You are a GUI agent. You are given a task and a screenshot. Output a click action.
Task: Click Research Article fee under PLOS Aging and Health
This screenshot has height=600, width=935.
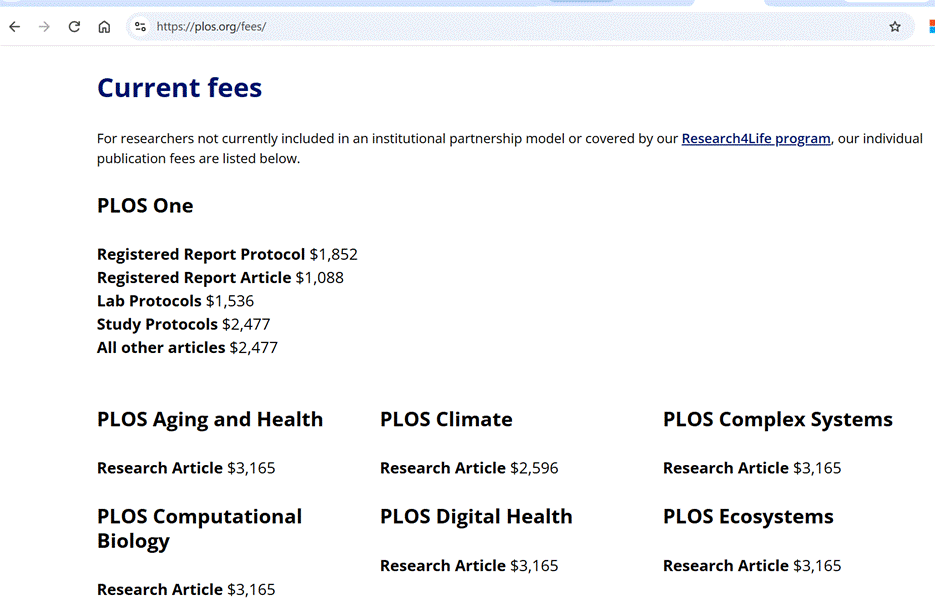click(186, 468)
